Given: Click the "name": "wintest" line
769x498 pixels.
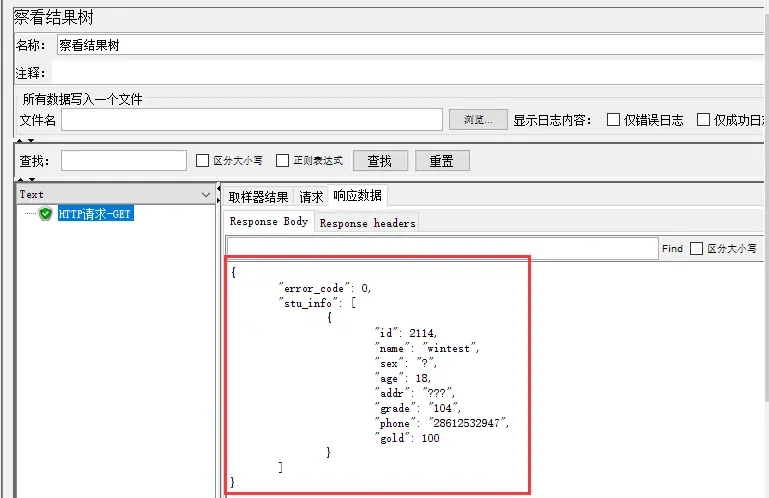Looking at the screenshot, I should (427, 348).
